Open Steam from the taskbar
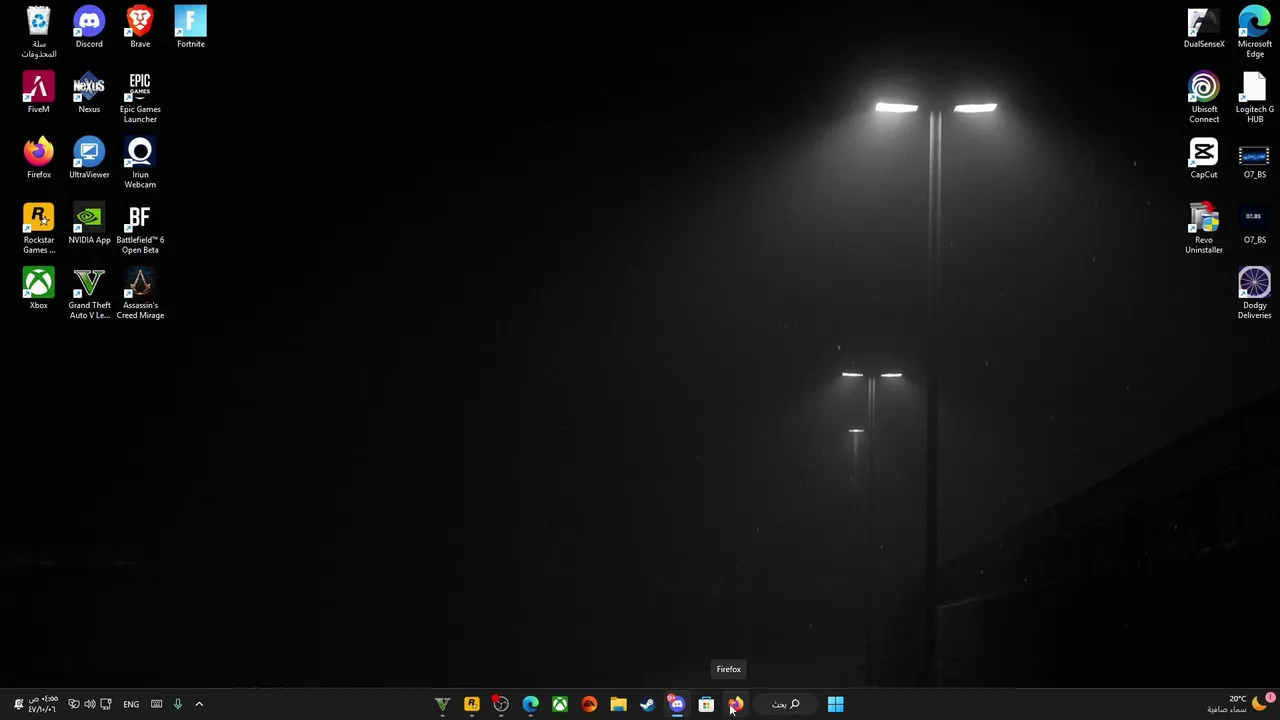The height and width of the screenshot is (720, 1280). pos(647,704)
